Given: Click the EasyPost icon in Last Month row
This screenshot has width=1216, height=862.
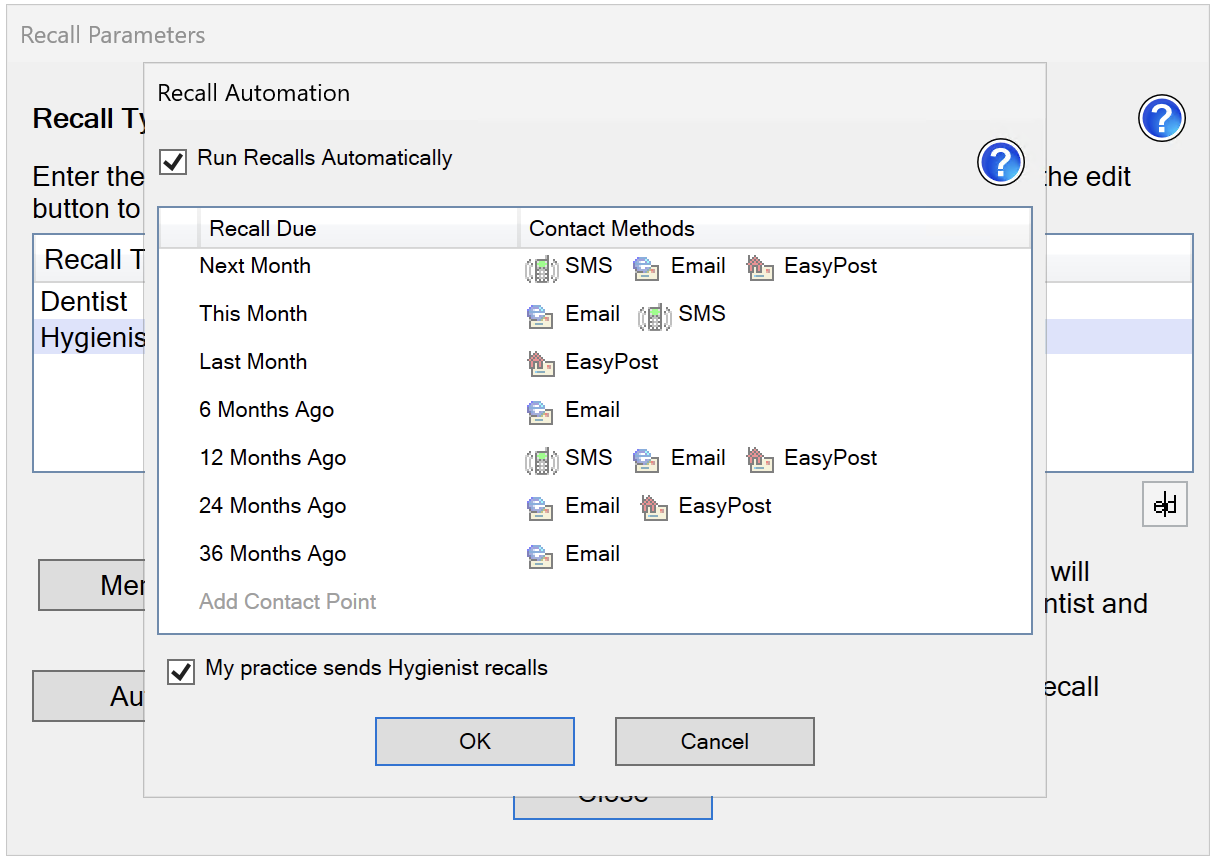Looking at the screenshot, I should 541,364.
